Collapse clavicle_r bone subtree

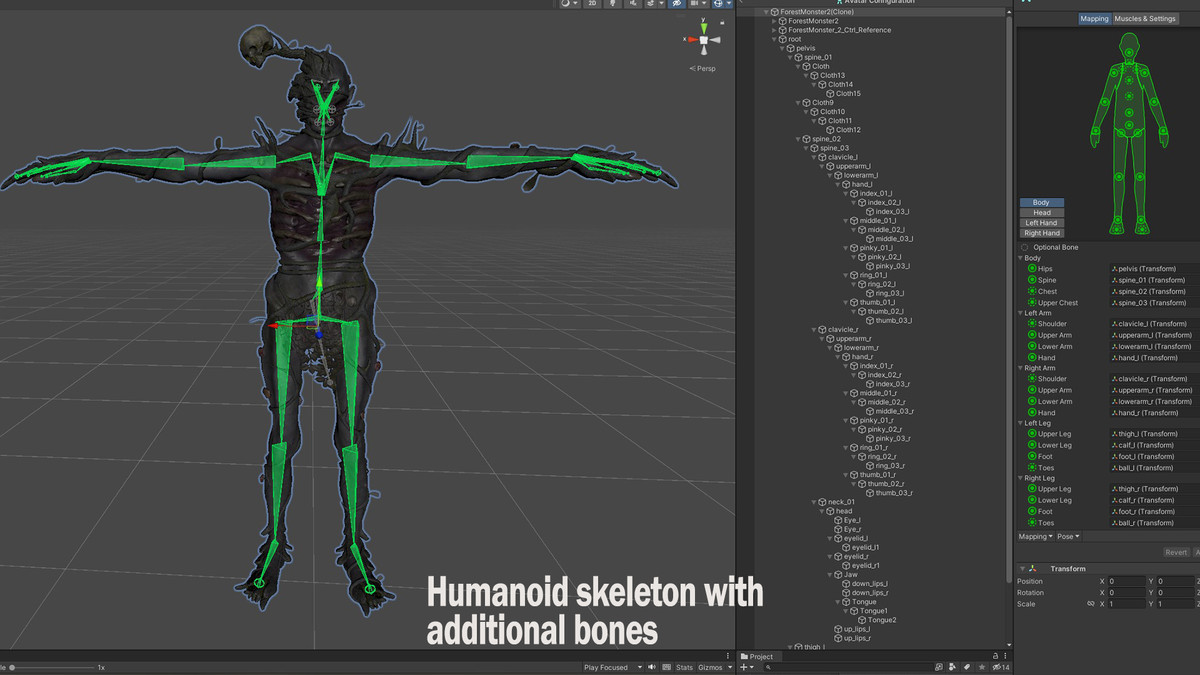tap(816, 330)
